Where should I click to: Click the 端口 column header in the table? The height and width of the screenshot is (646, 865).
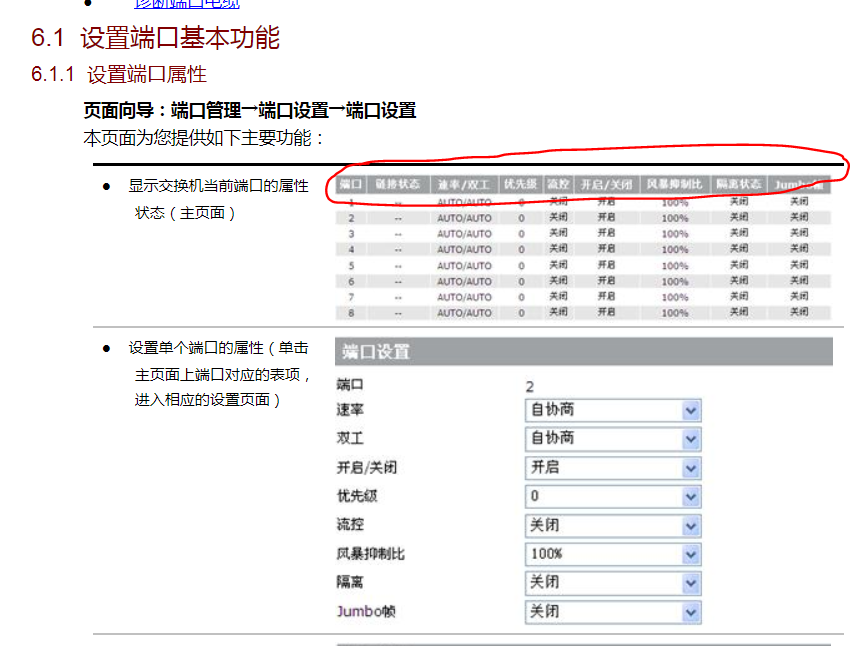[x=351, y=184]
